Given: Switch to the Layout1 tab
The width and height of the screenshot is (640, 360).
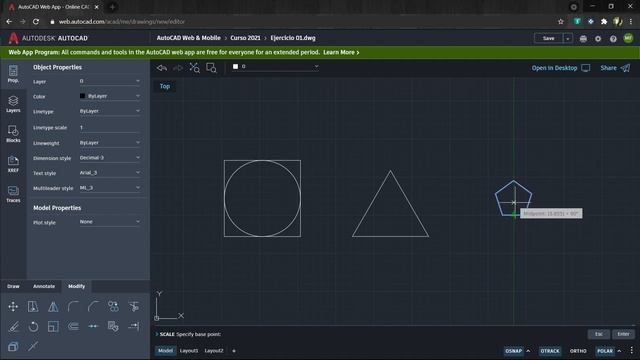Looking at the screenshot, I should (x=189, y=351).
